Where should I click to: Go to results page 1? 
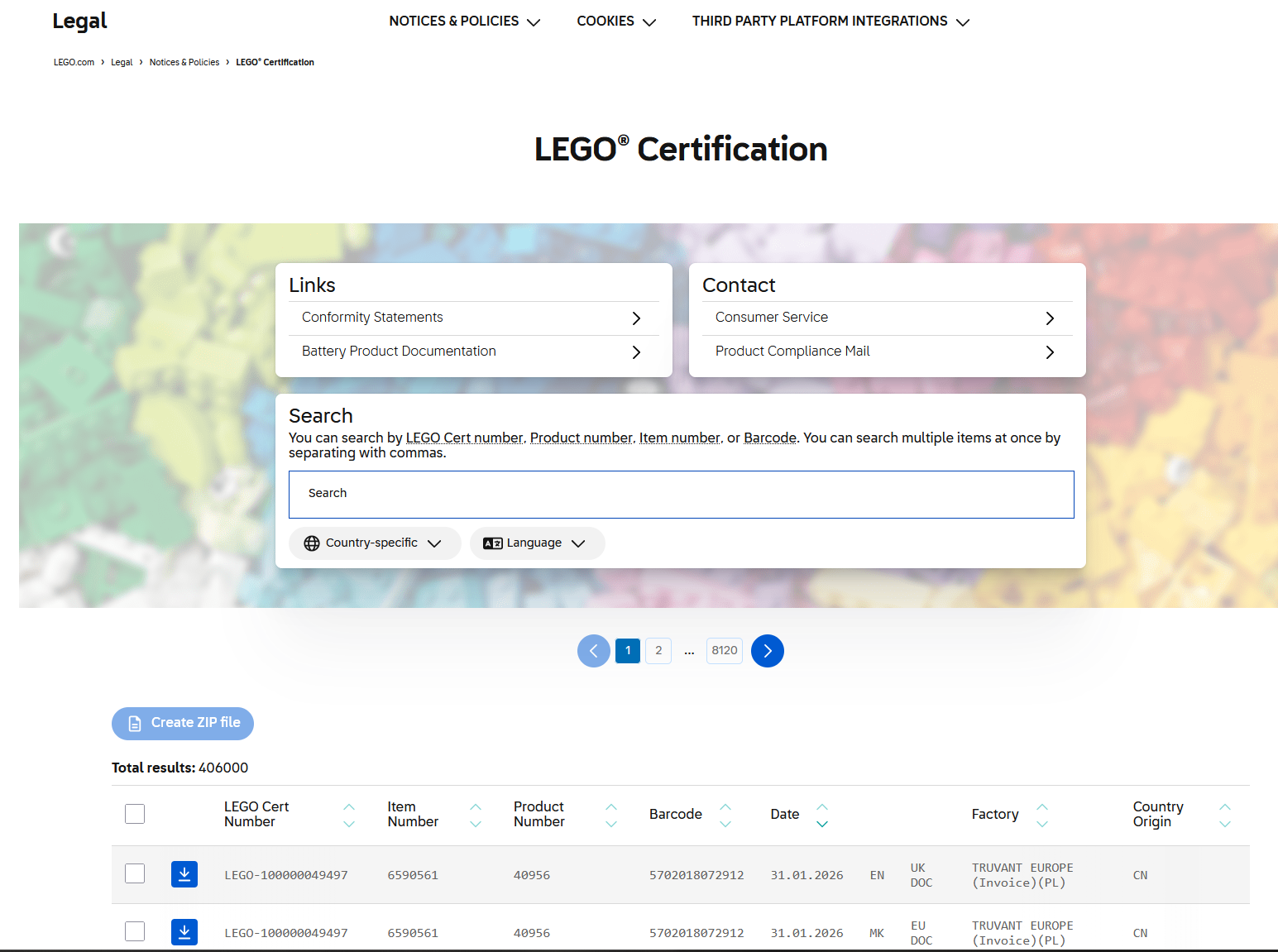(628, 651)
